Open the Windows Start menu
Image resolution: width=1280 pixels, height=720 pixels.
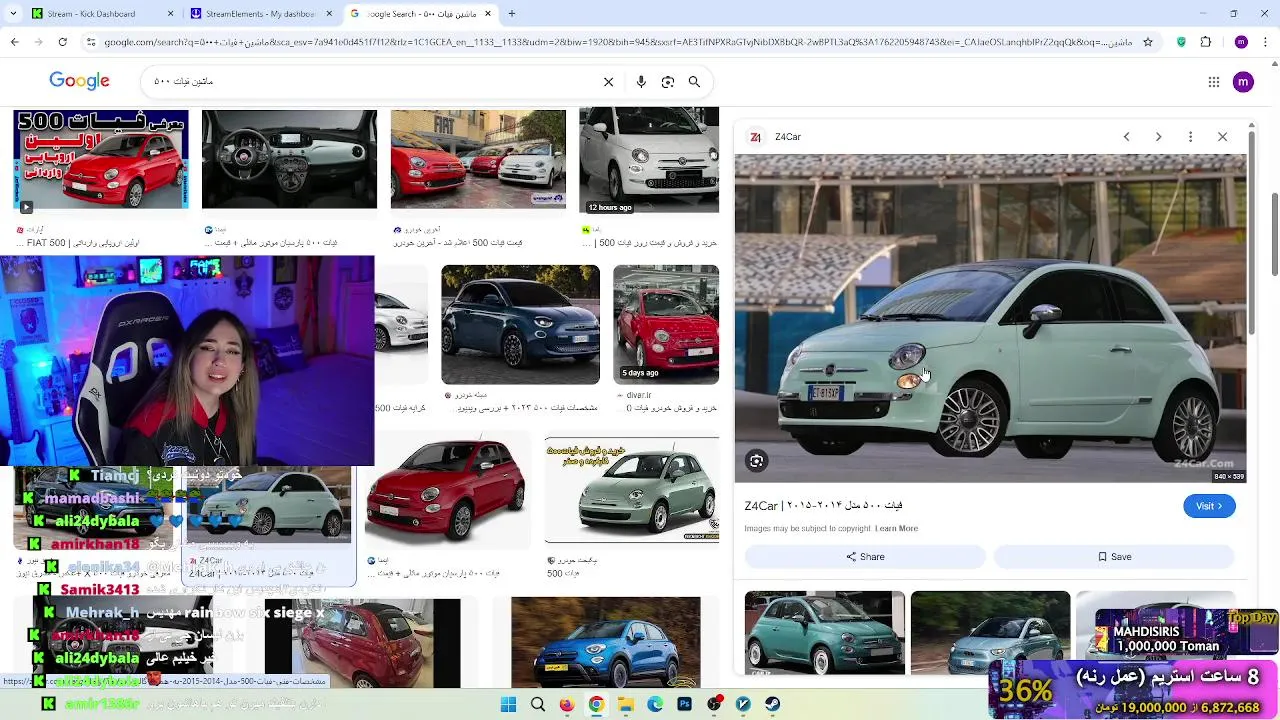click(x=508, y=704)
